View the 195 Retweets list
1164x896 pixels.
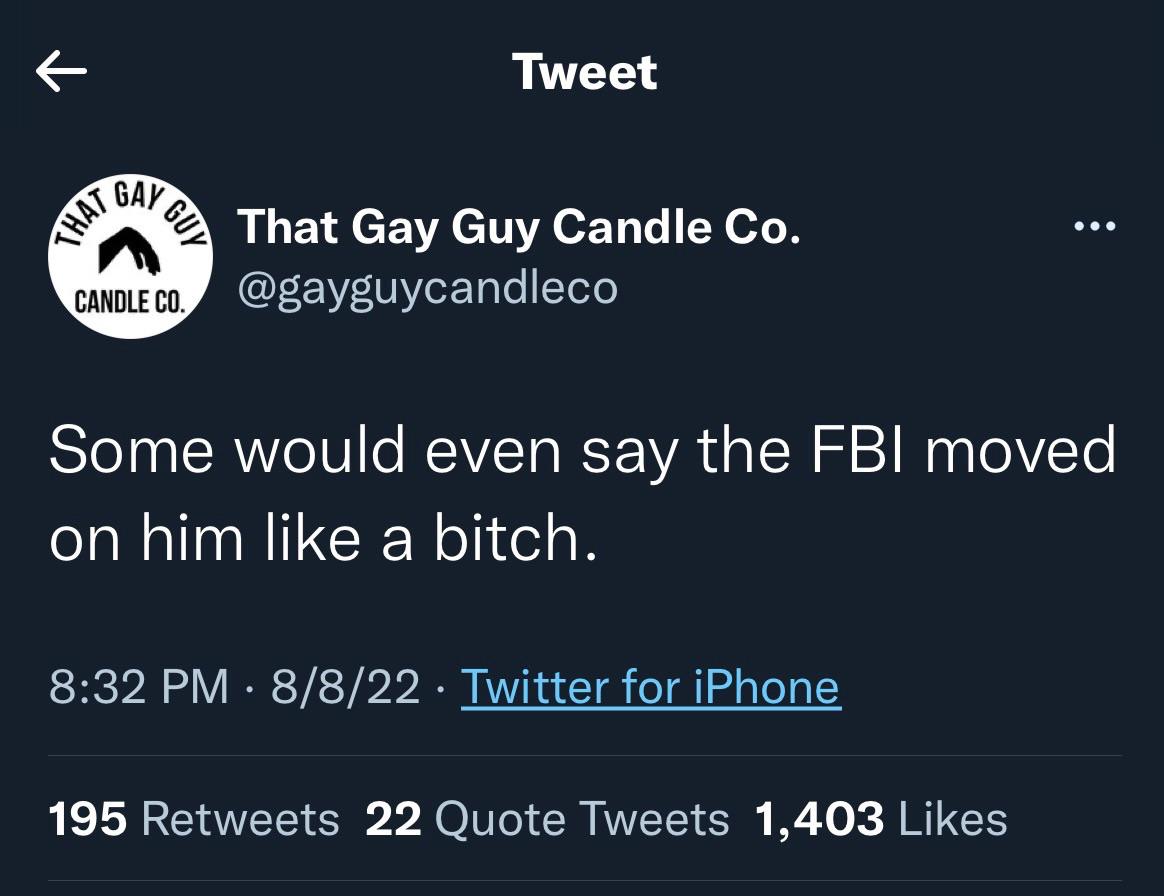pos(194,819)
